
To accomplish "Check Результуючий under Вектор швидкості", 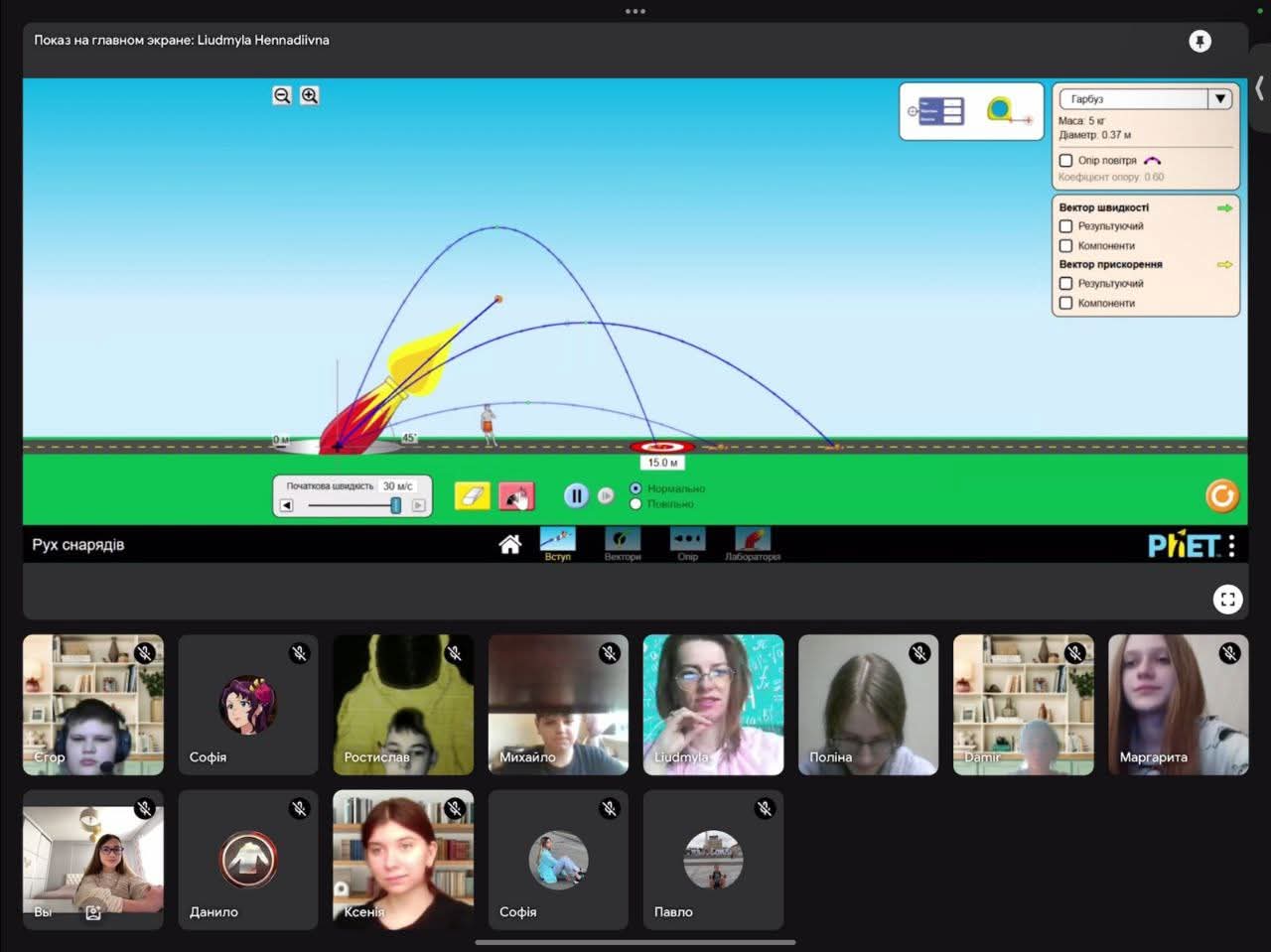I will tap(1066, 226).
